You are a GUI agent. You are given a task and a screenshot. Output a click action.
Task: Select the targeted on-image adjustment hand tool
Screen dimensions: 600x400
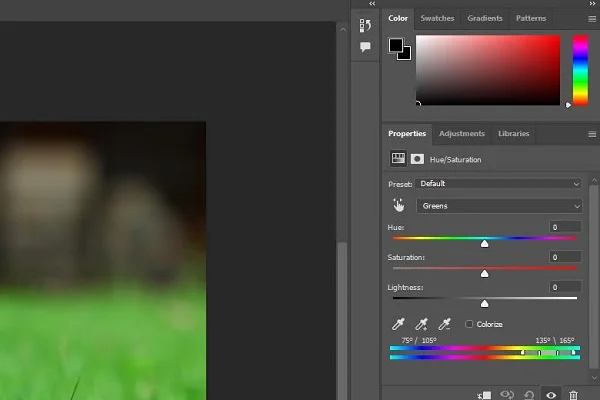coord(398,205)
